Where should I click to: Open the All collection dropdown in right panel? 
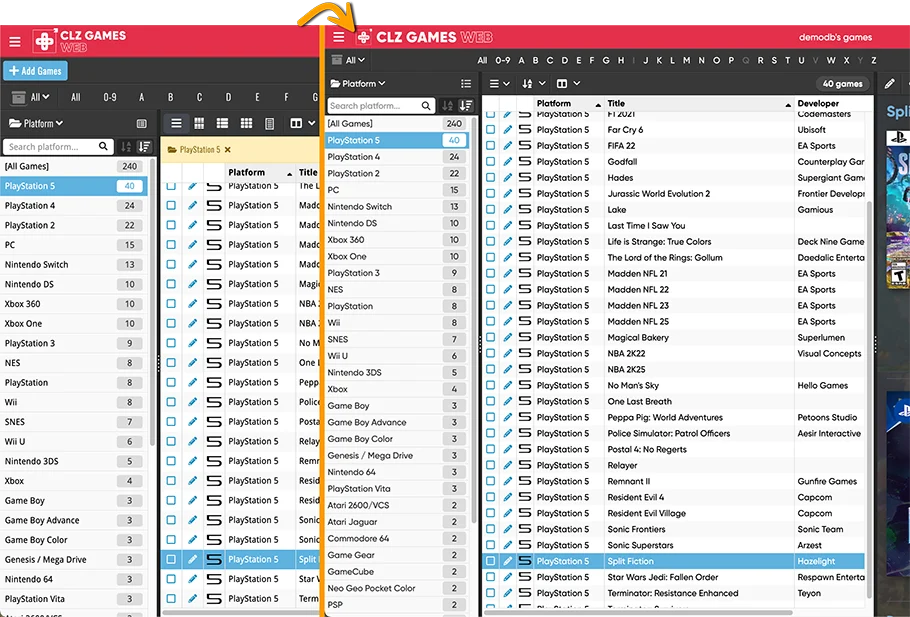pyautogui.click(x=348, y=60)
